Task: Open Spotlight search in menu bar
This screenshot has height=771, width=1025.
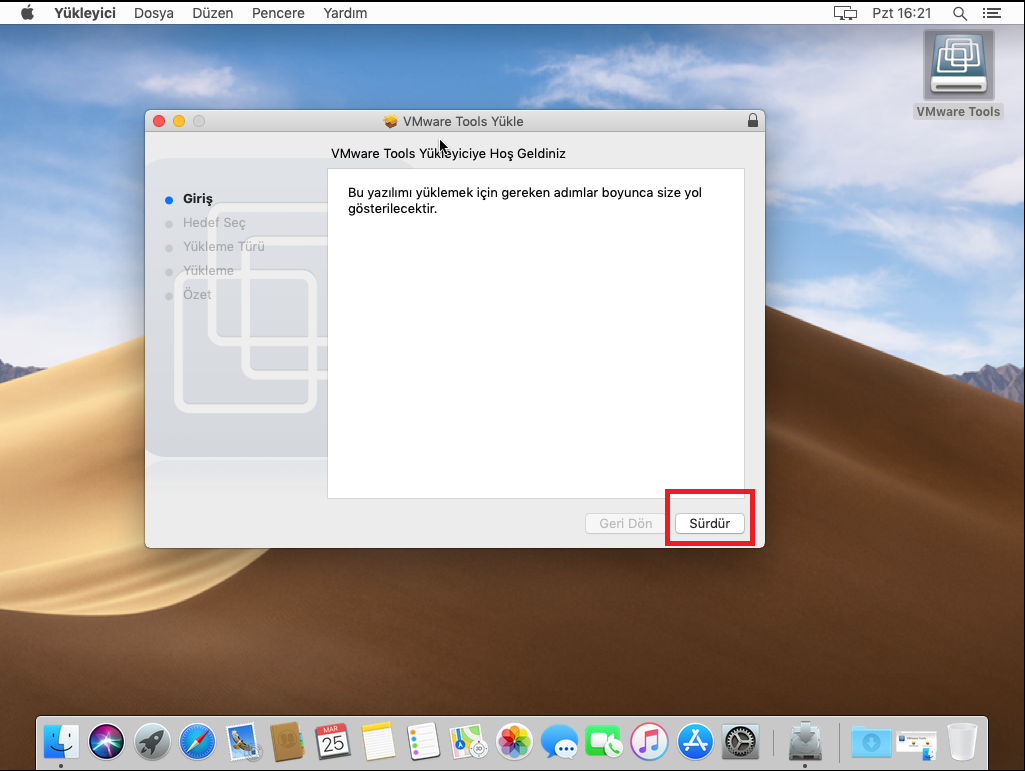Action: click(x=960, y=13)
